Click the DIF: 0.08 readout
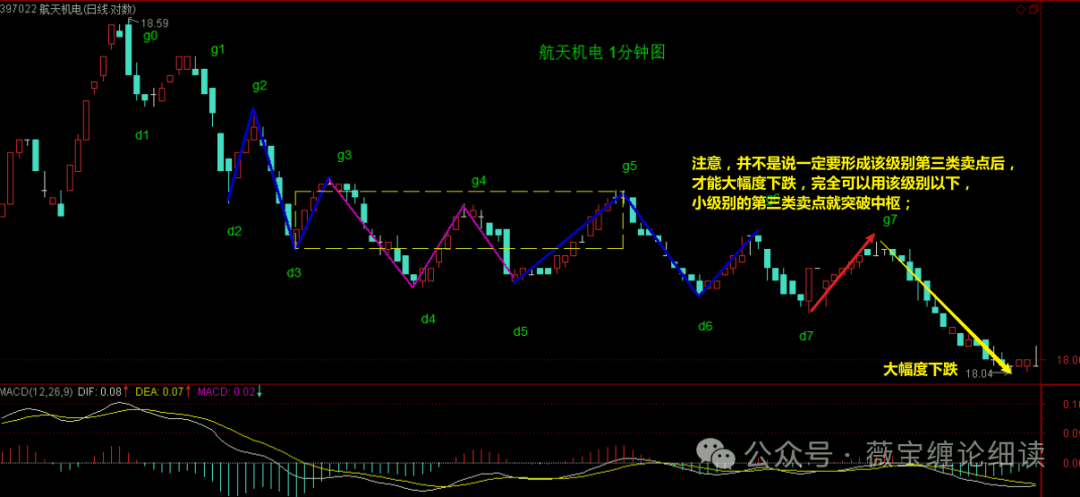1080x497 pixels. pyautogui.click(x=101, y=392)
